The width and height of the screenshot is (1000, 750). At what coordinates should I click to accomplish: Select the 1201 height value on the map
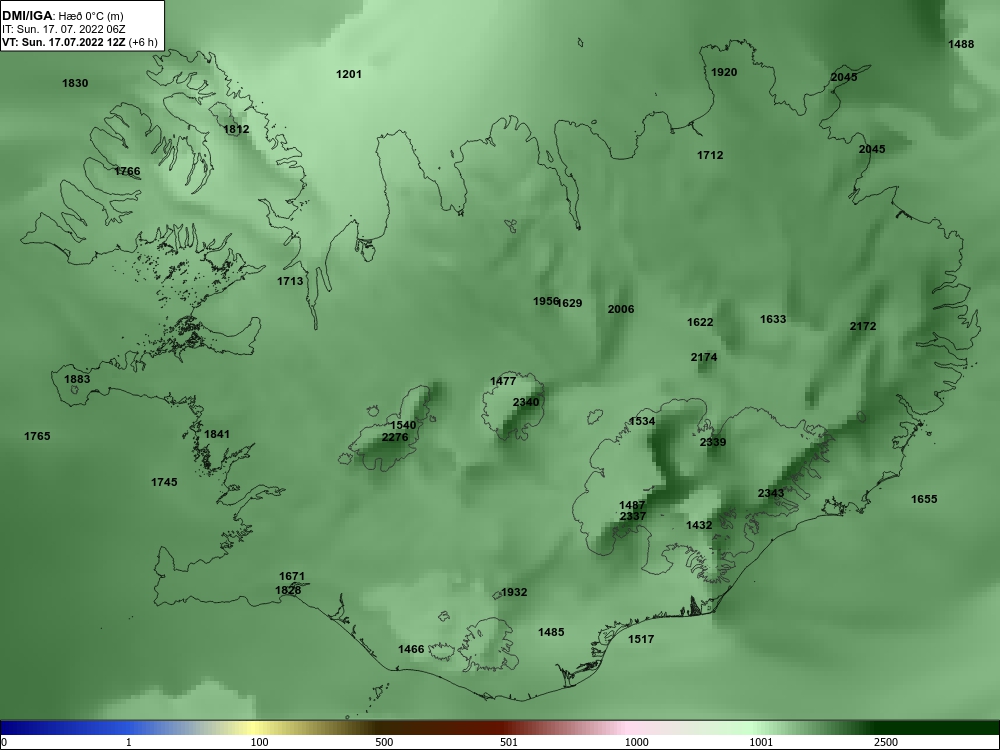coord(349,74)
